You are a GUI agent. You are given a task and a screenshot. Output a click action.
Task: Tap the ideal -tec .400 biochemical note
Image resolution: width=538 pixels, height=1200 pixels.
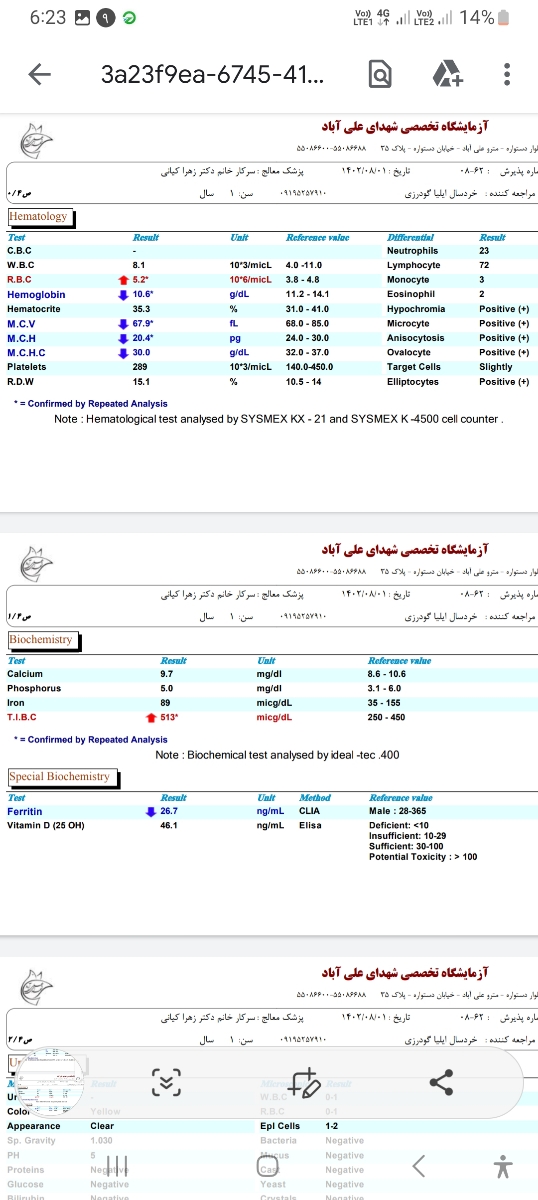[x=279, y=755]
